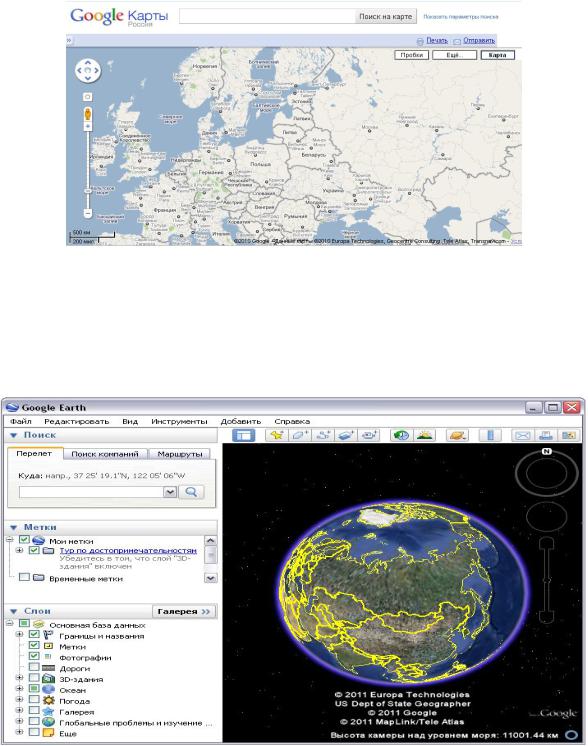Uncheck the Мои метки checkbox

(24, 540)
